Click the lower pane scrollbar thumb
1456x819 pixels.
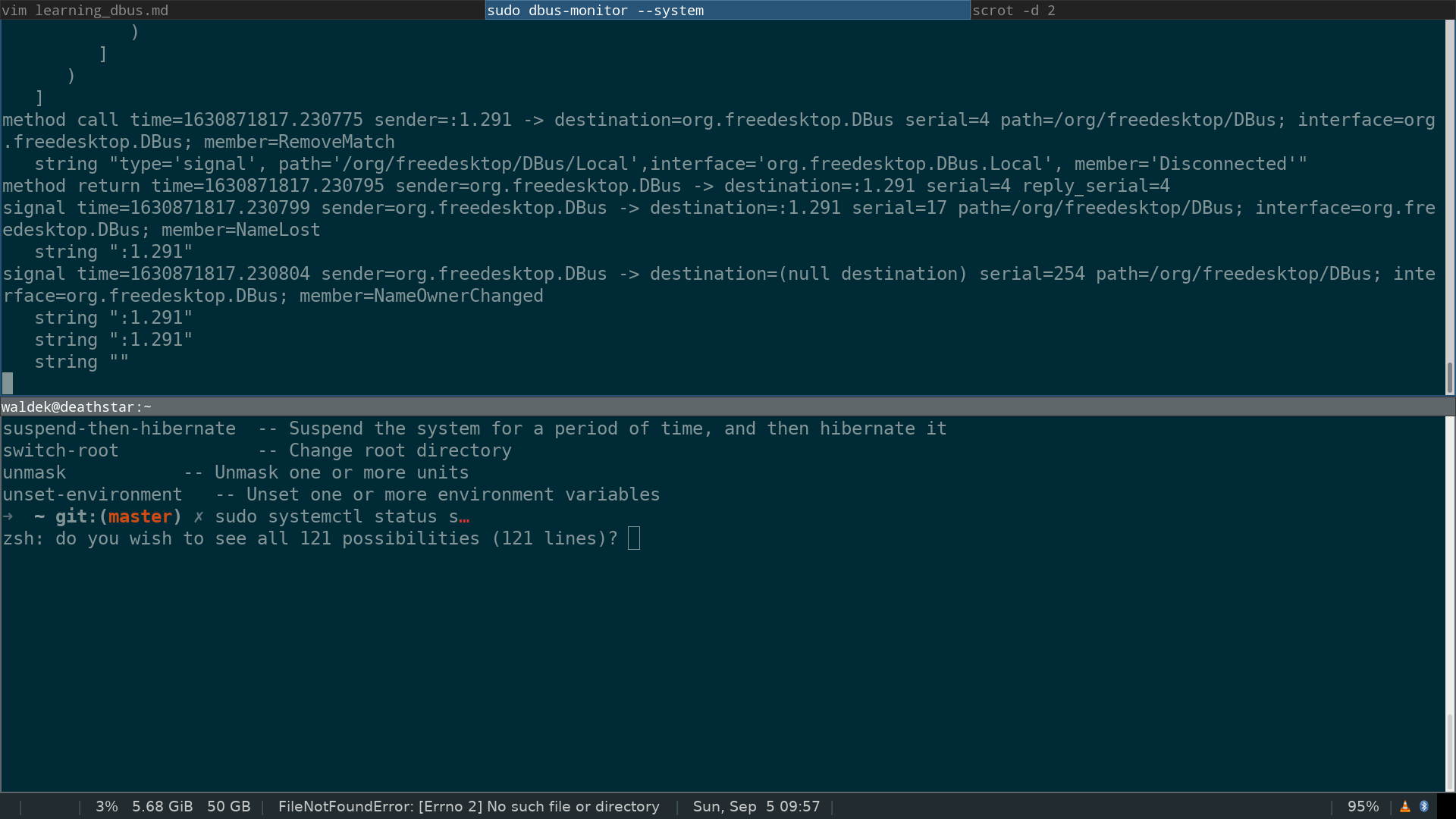[1450, 752]
